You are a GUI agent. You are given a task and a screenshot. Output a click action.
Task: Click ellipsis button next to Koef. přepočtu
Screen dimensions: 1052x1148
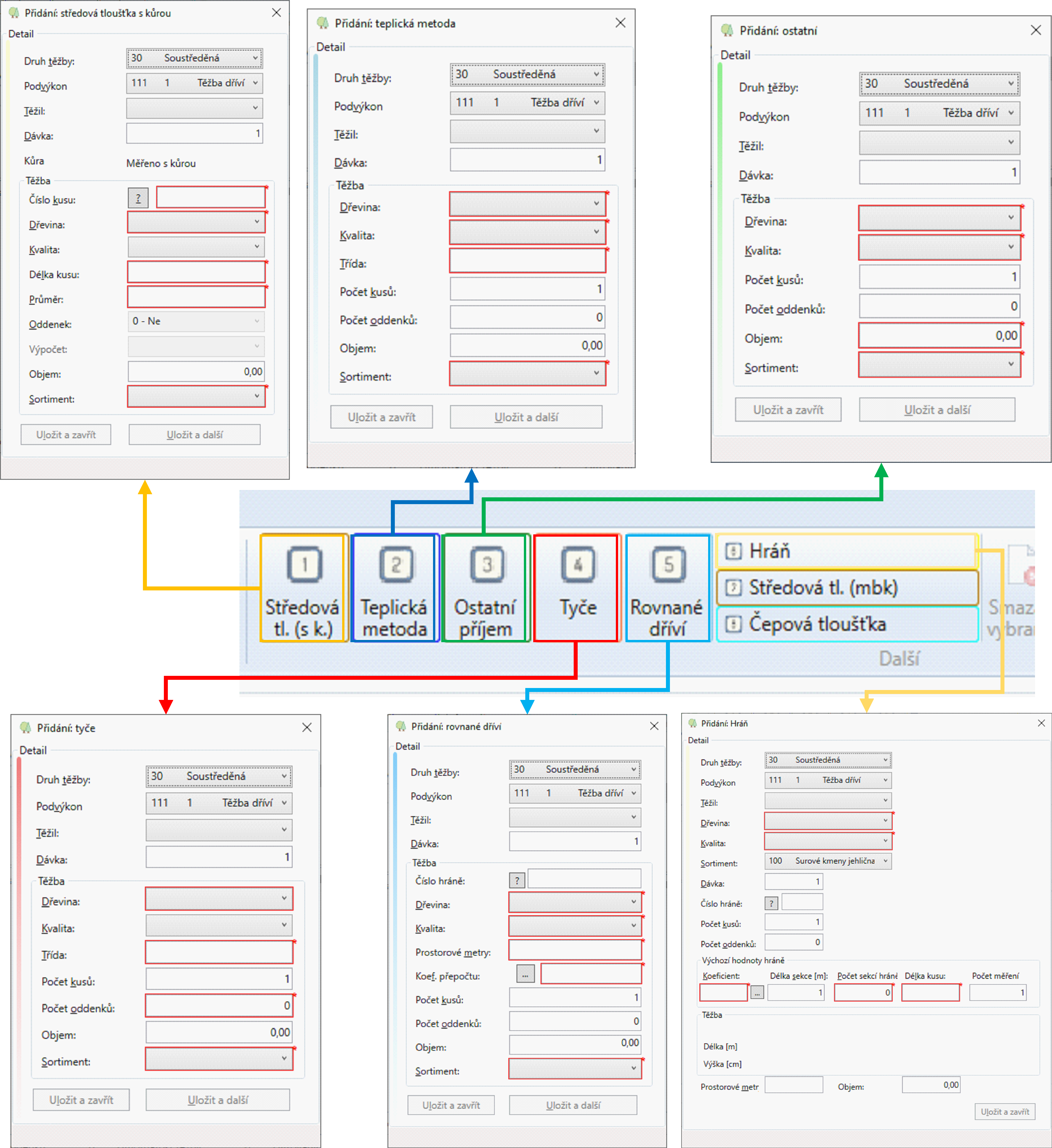tap(525, 974)
